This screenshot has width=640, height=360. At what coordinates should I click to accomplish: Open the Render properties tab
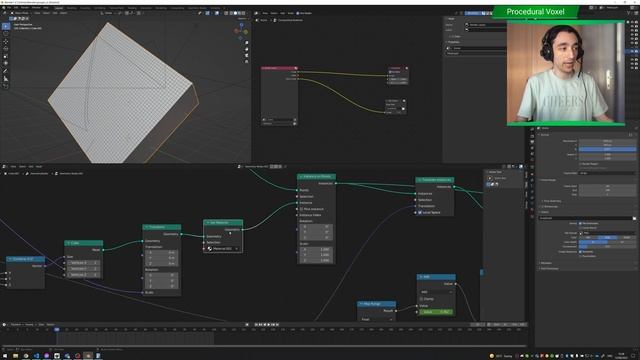532,136
